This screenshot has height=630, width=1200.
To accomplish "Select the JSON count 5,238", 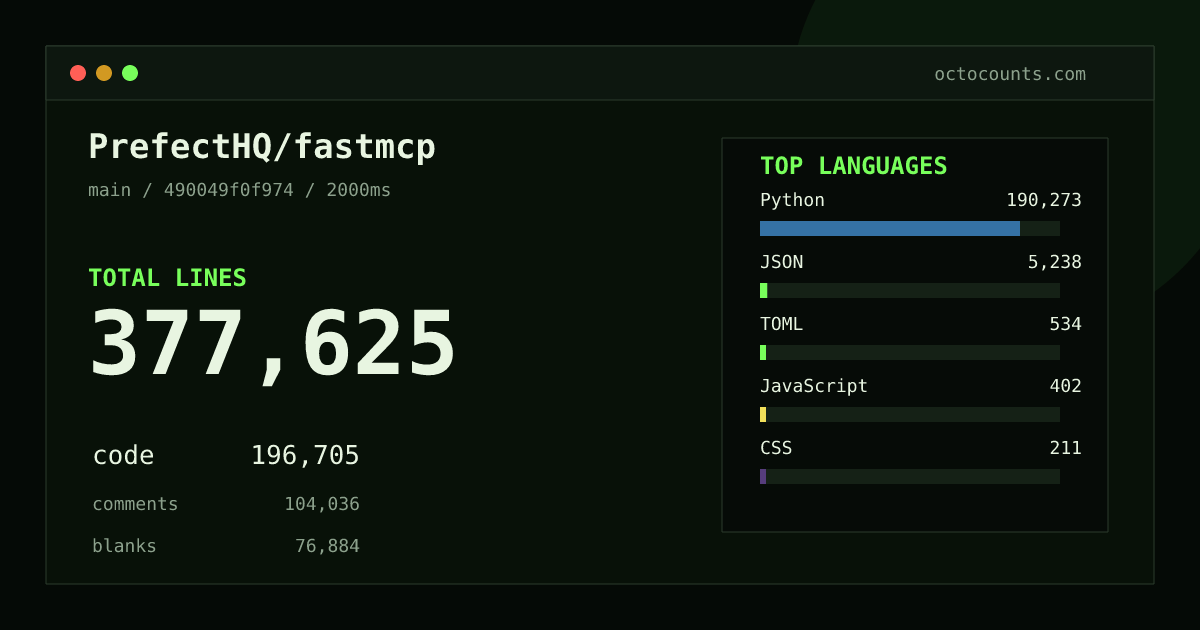I will pos(1055,262).
